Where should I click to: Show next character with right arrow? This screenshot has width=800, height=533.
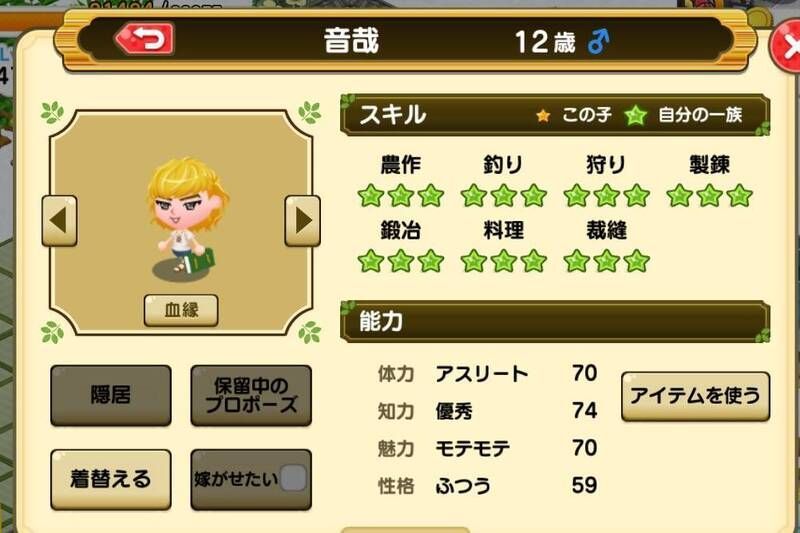pyautogui.click(x=303, y=221)
